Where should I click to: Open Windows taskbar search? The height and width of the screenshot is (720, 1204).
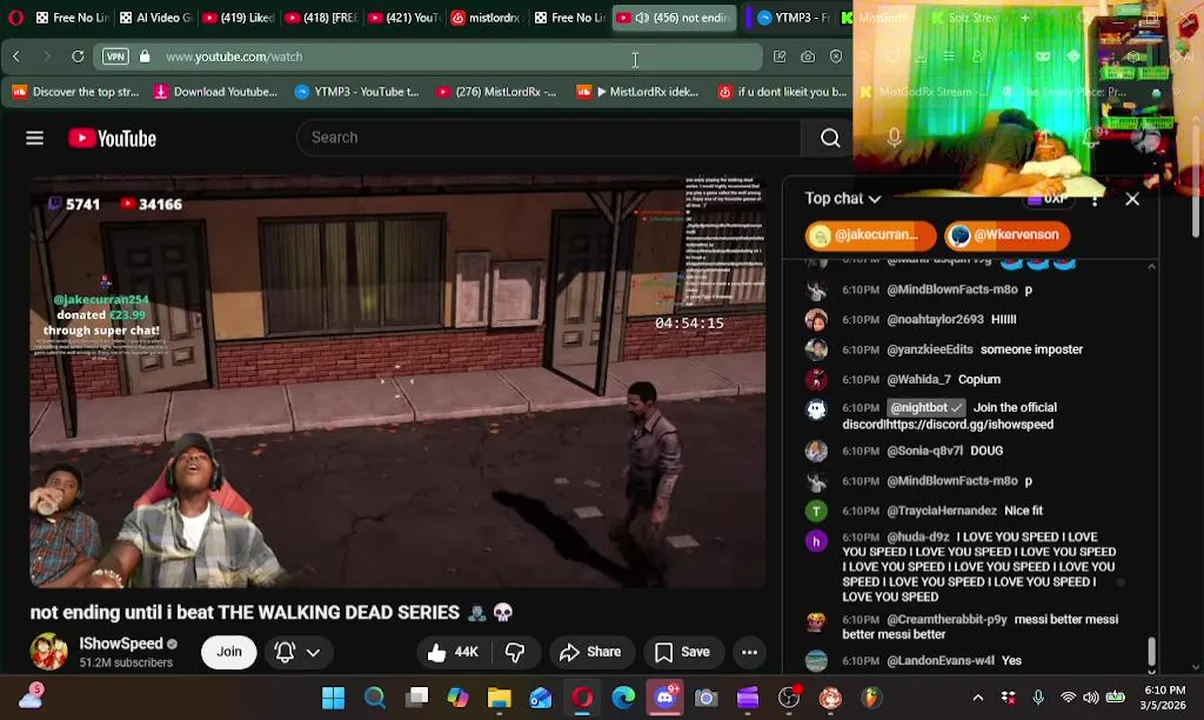375,698
